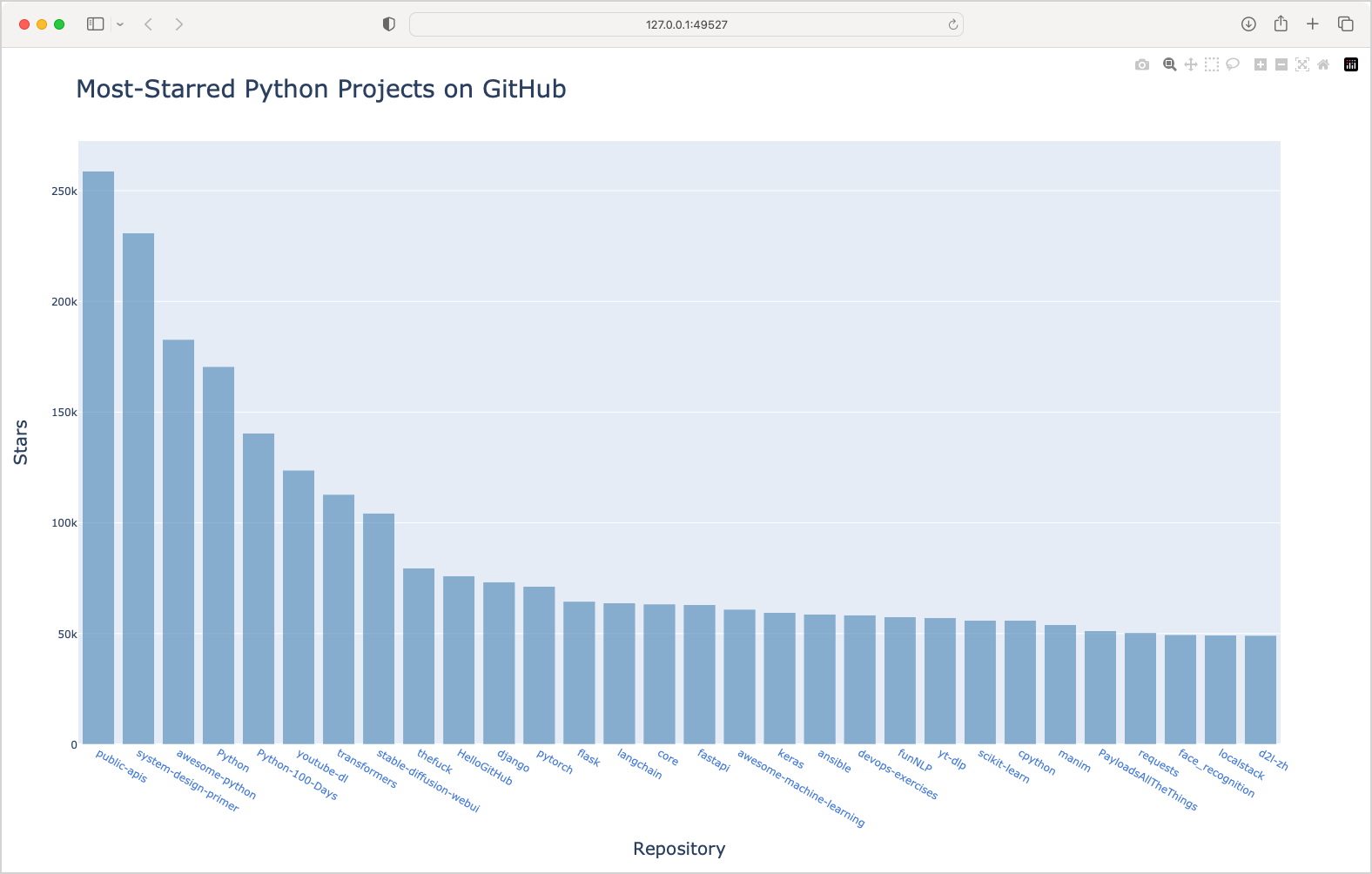
Task: Open the funNLP repository link
Action: 915,761
